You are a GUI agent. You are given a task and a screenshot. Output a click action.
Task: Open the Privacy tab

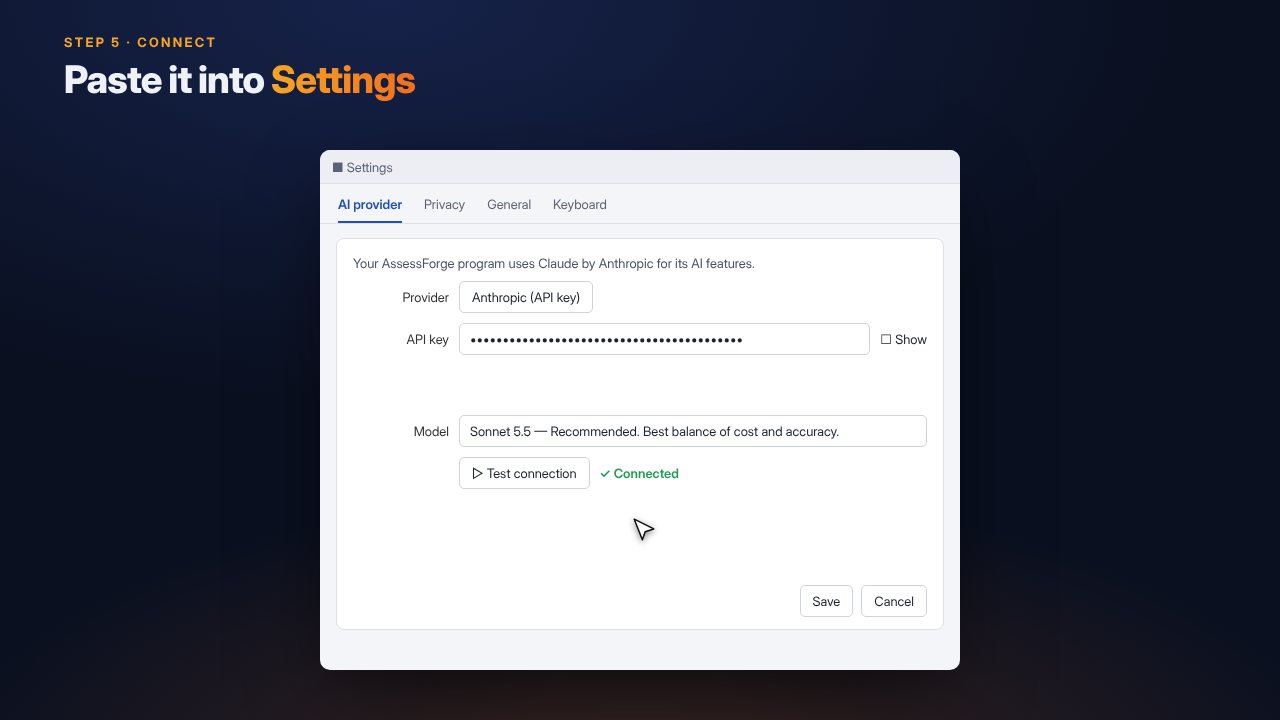pyautogui.click(x=444, y=204)
